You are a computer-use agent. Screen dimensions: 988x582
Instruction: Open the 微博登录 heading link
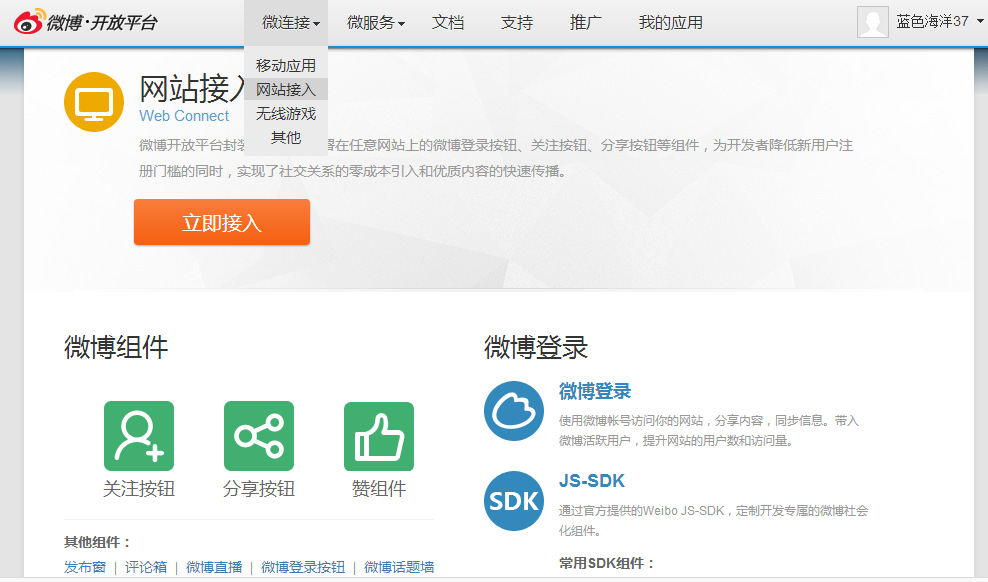point(594,391)
